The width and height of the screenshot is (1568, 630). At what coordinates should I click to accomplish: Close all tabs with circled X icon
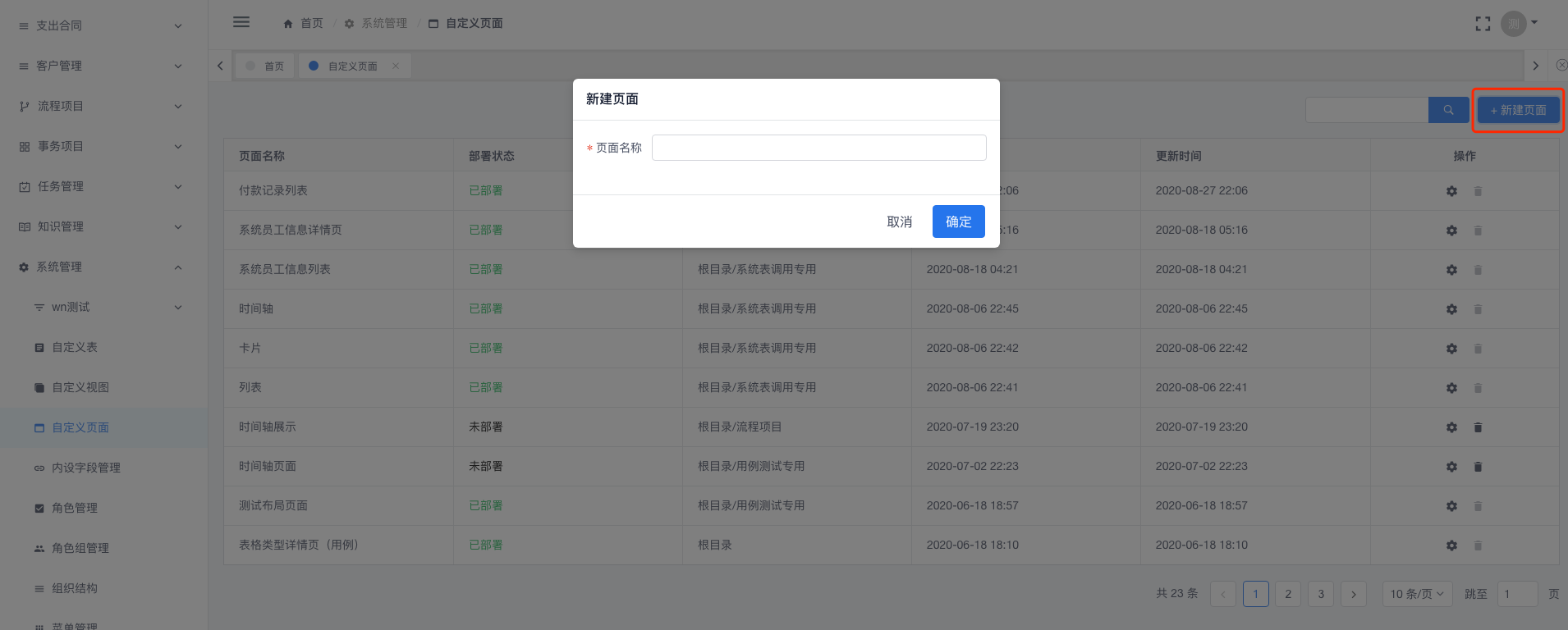pyautogui.click(x=1561, y=65)
